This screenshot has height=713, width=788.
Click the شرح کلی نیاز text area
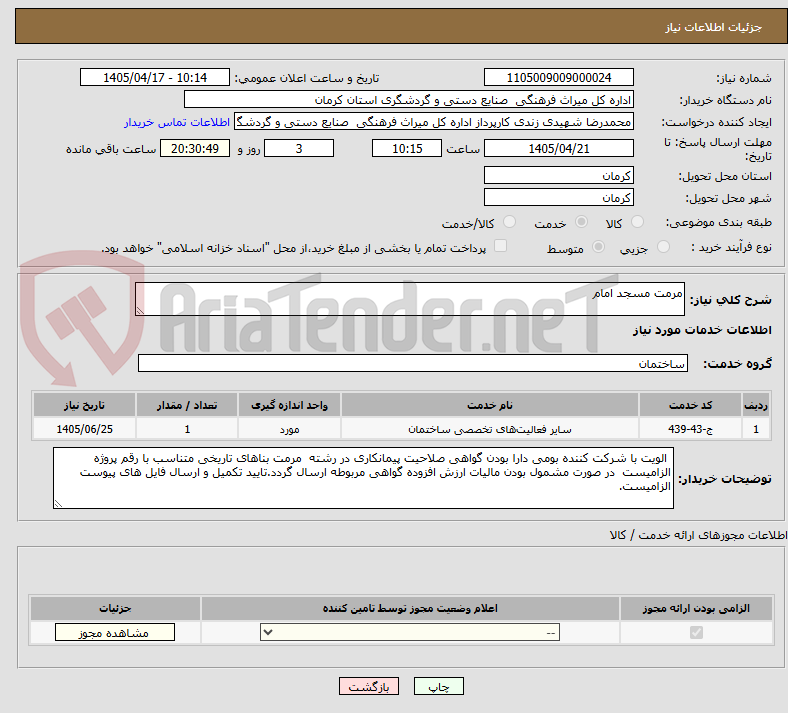coord(410,299)
